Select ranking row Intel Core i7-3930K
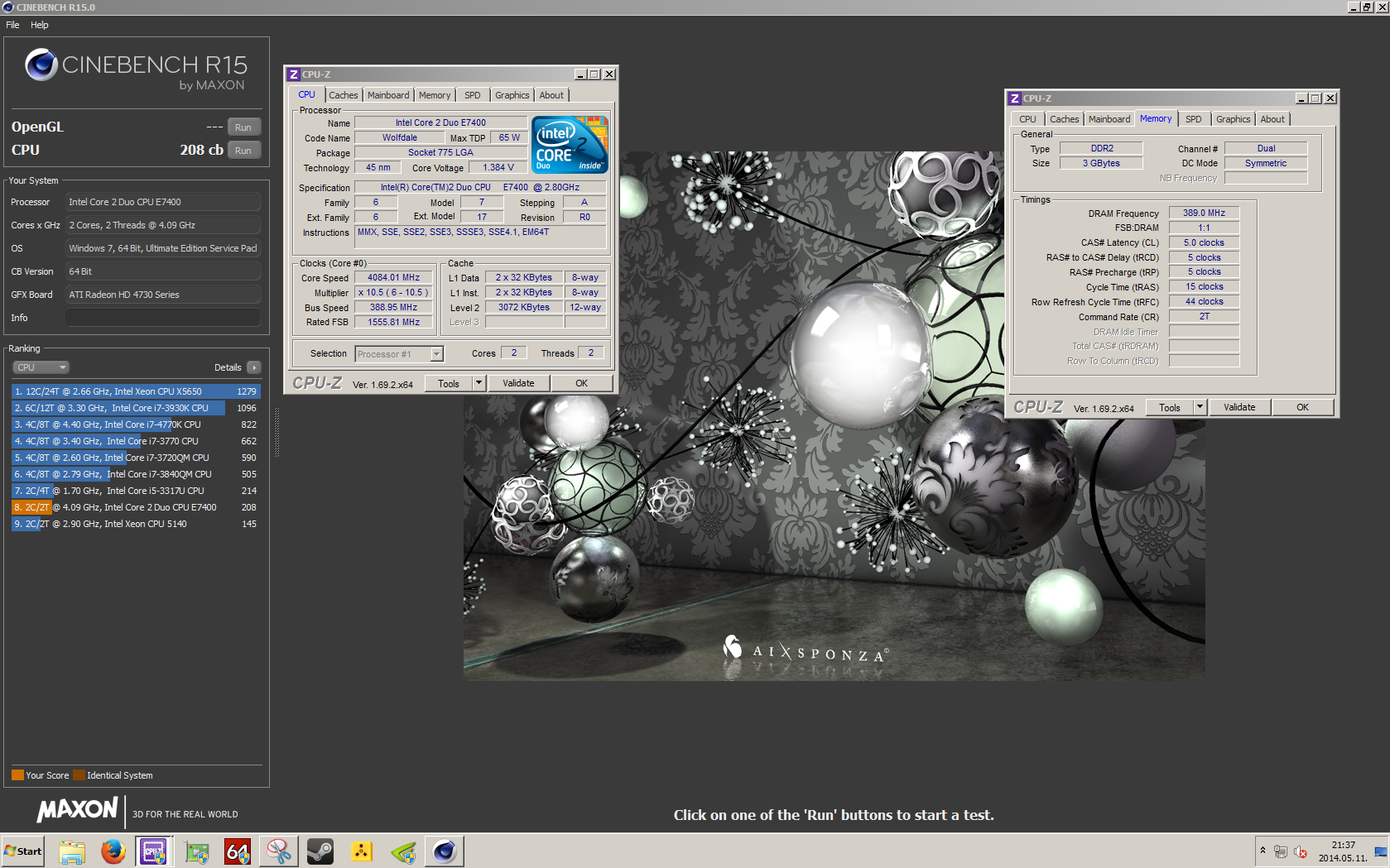Image resolution: width=1390 pixels, height=868 pixels. click(x=136, y=408)
